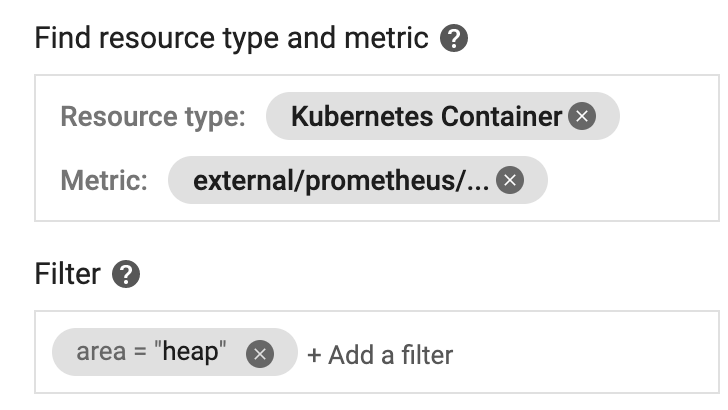Remove the Kubernetes Container resource type chip

click(x=582, y=117)
